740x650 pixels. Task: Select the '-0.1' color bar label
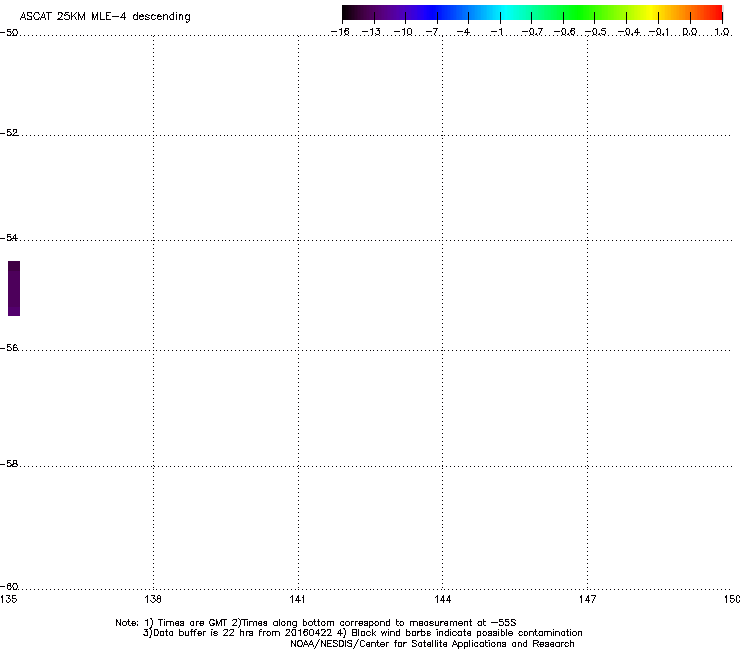659,32
